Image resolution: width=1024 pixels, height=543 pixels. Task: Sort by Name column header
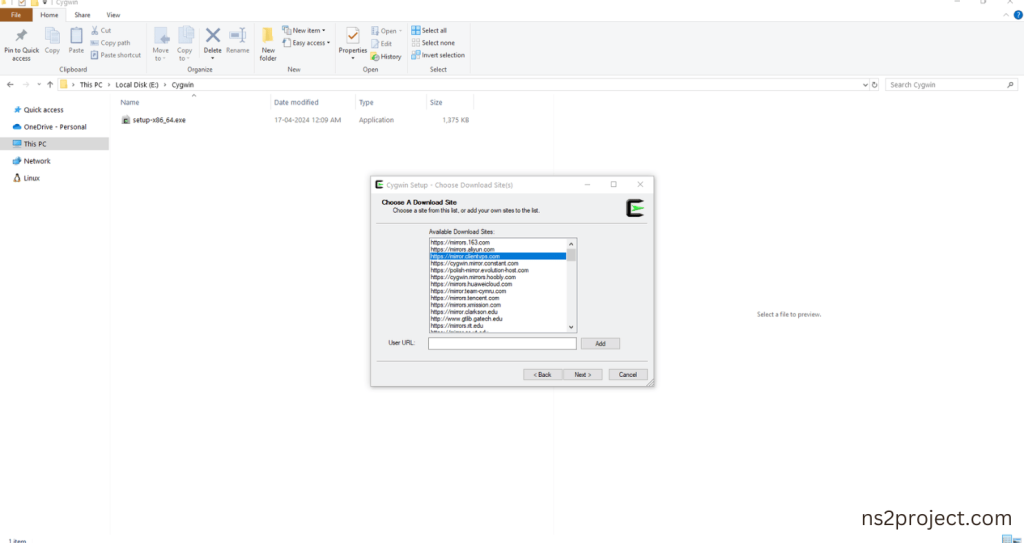pos(129,103)
